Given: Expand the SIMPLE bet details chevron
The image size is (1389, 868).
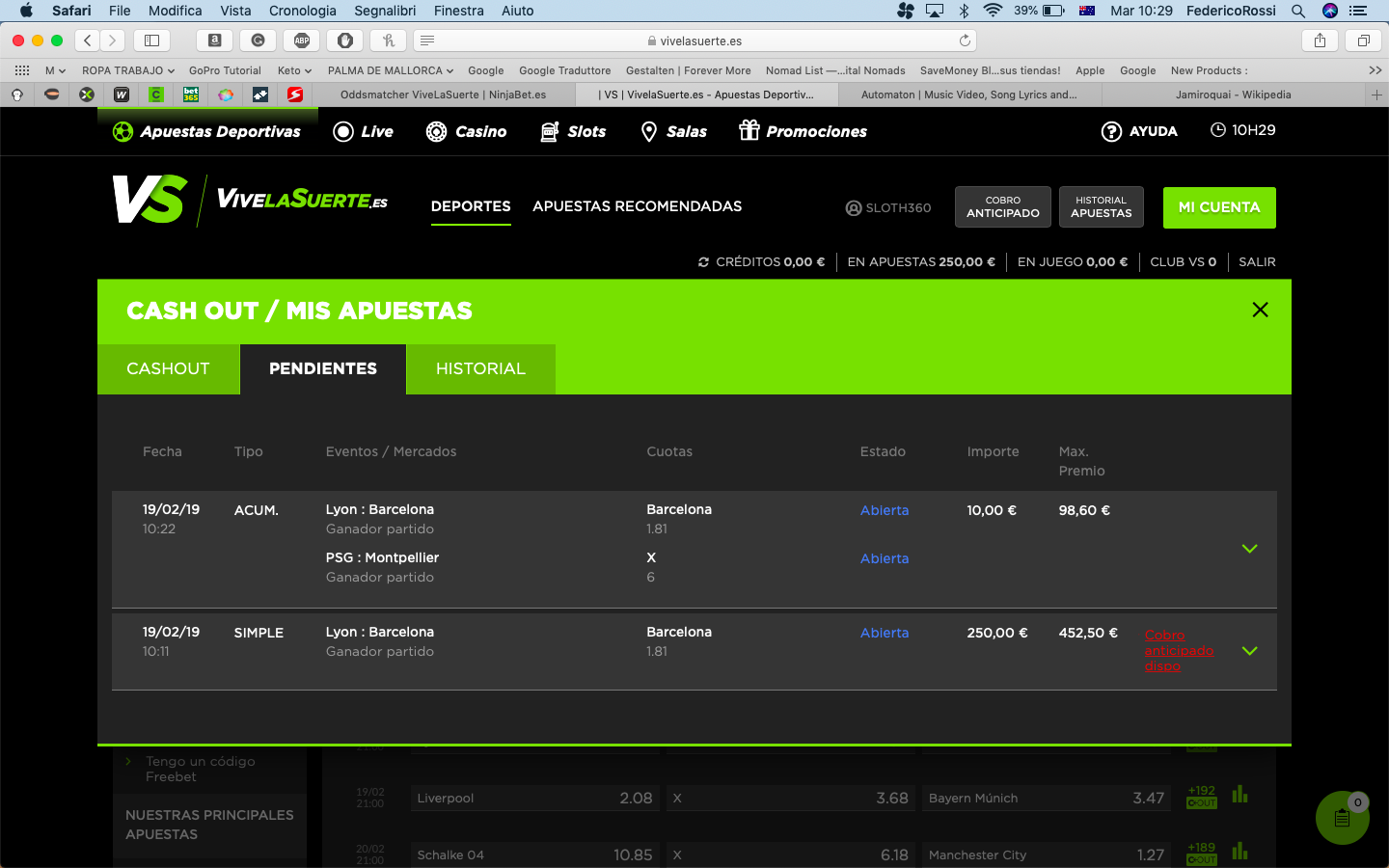Looking at the screenshot, I should pos(1249,651).
